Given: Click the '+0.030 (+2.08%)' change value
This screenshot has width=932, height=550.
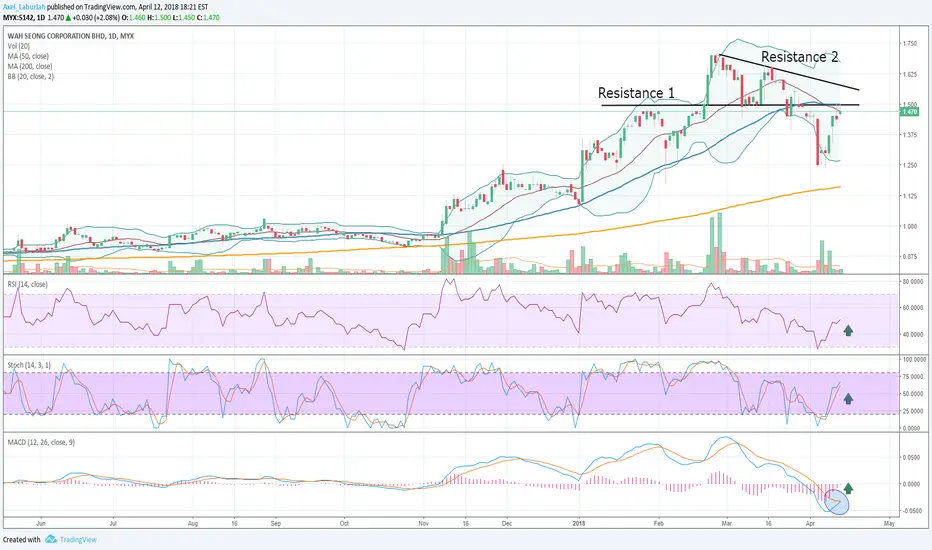Looking at the screenshot, I should [96, 18].
